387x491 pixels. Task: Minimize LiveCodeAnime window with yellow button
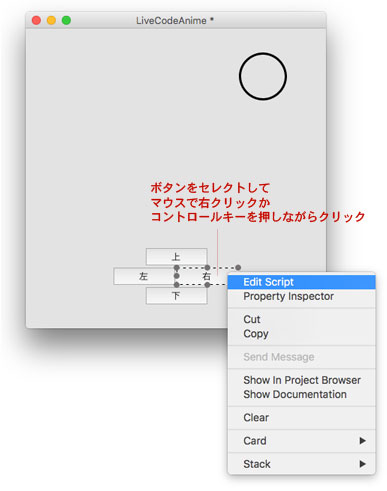click(x=51, y=20)
